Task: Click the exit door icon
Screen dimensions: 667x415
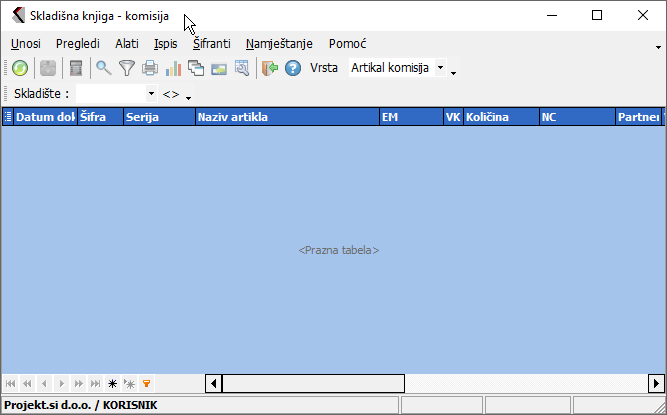Action: tap(269, 68)
